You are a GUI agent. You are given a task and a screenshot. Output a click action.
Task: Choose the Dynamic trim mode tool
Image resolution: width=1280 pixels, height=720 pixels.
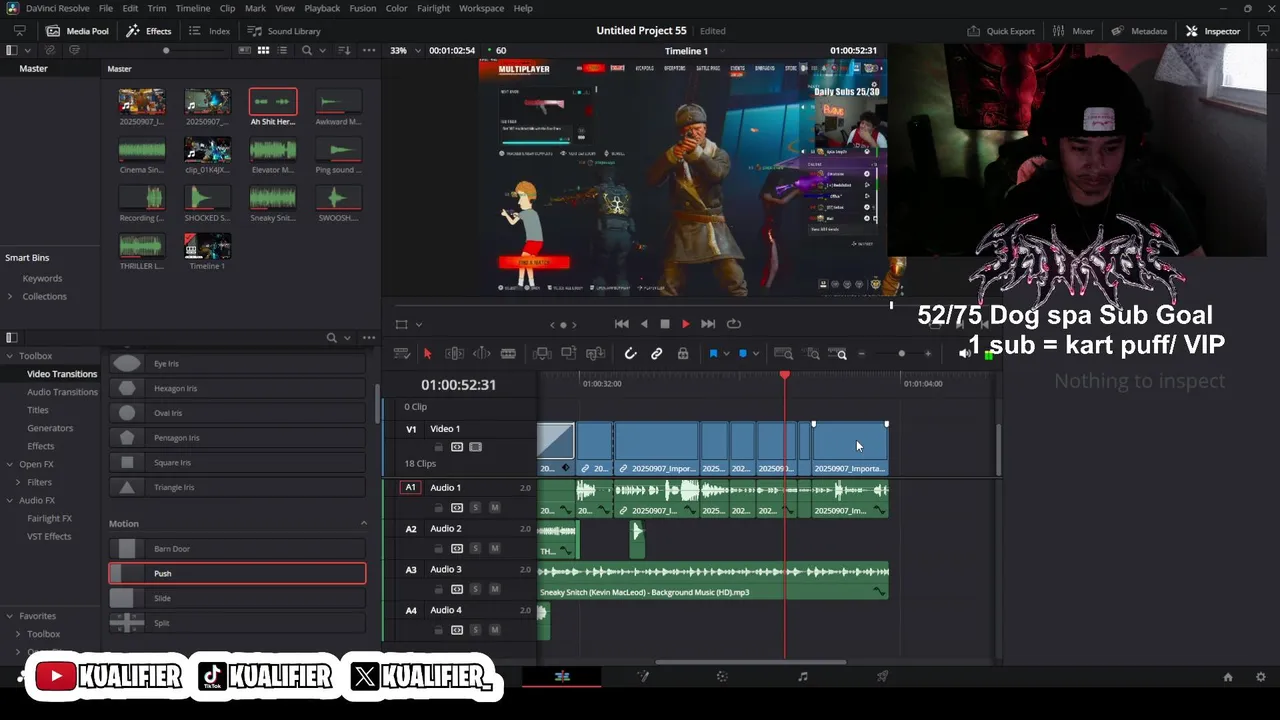tap(481, 354)
